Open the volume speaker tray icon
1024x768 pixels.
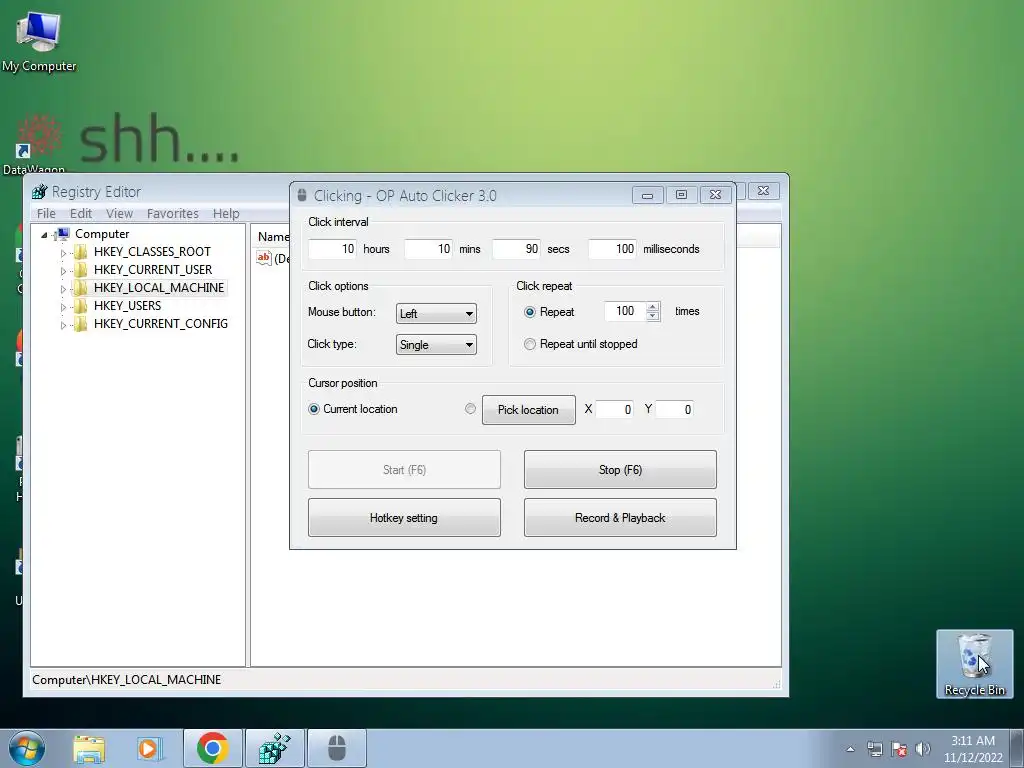click(x=923, y=749)
